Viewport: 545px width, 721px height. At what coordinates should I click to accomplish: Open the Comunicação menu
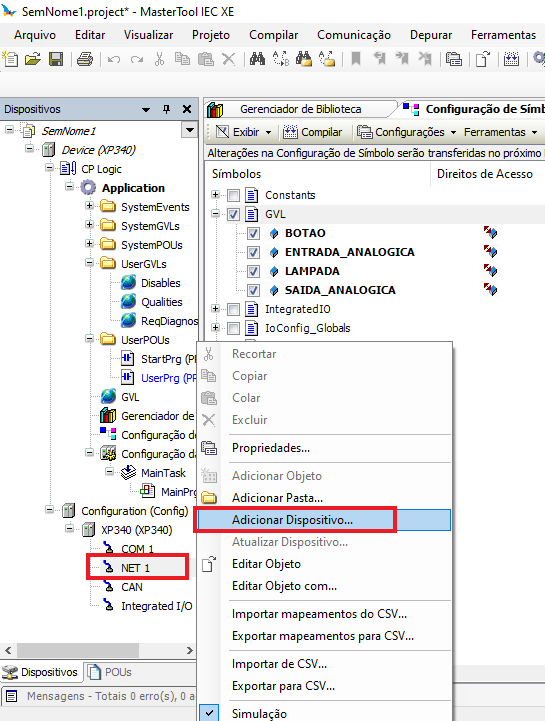click(354, 35)
